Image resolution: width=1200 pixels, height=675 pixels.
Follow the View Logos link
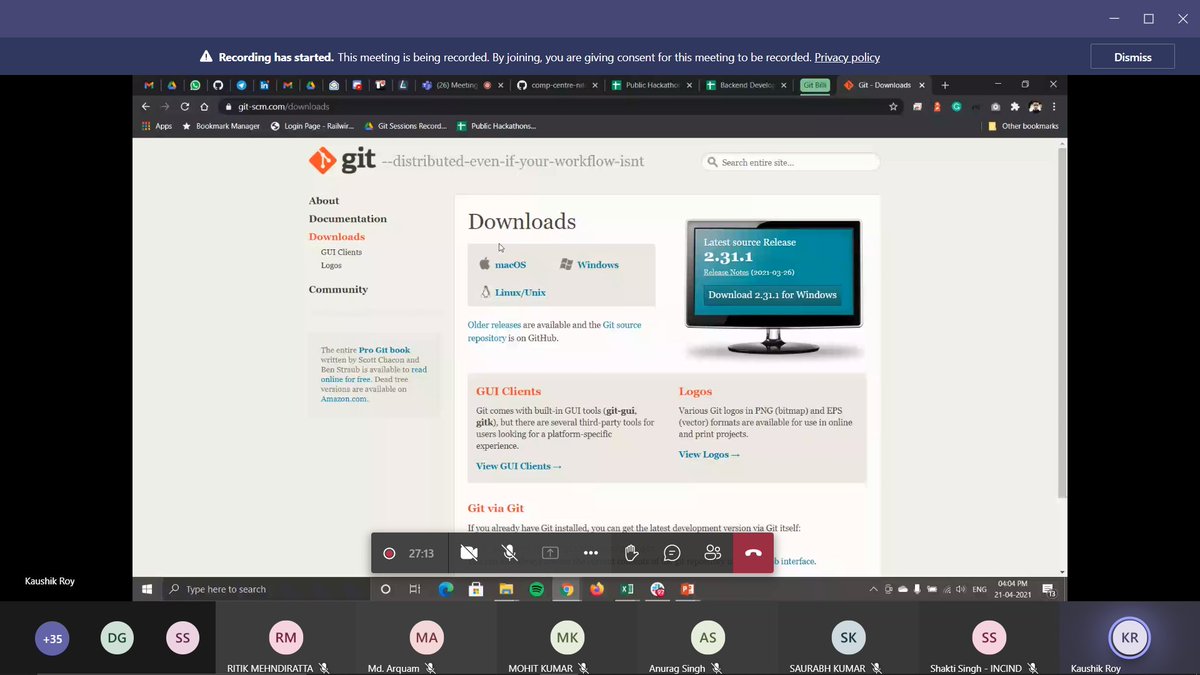(709, 455)
